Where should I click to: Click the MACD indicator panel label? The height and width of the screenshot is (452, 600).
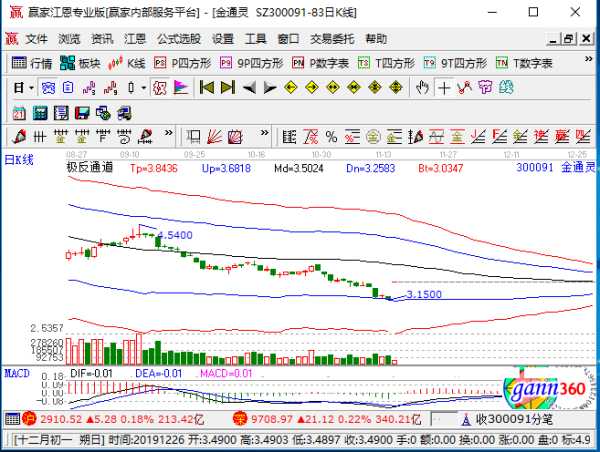click(x=17, y=373)
